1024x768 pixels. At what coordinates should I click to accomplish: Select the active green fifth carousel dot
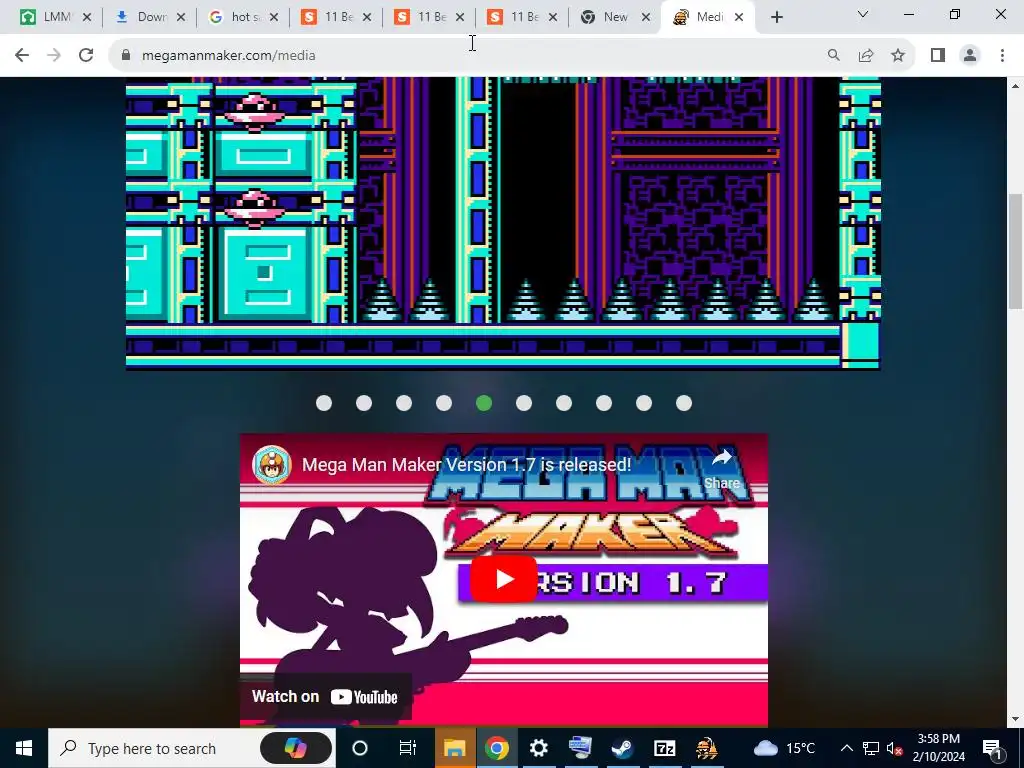tap(484, 404)
